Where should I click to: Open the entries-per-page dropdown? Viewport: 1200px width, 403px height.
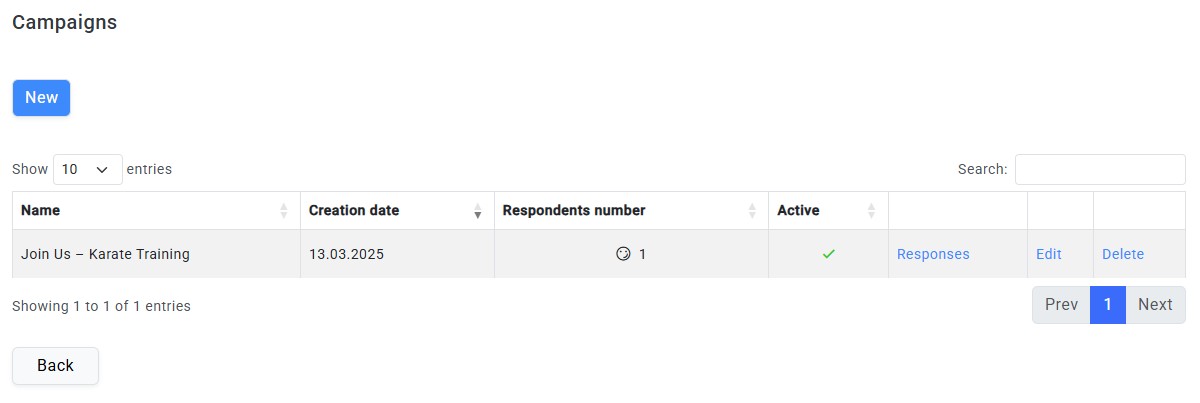coord(87,169)
